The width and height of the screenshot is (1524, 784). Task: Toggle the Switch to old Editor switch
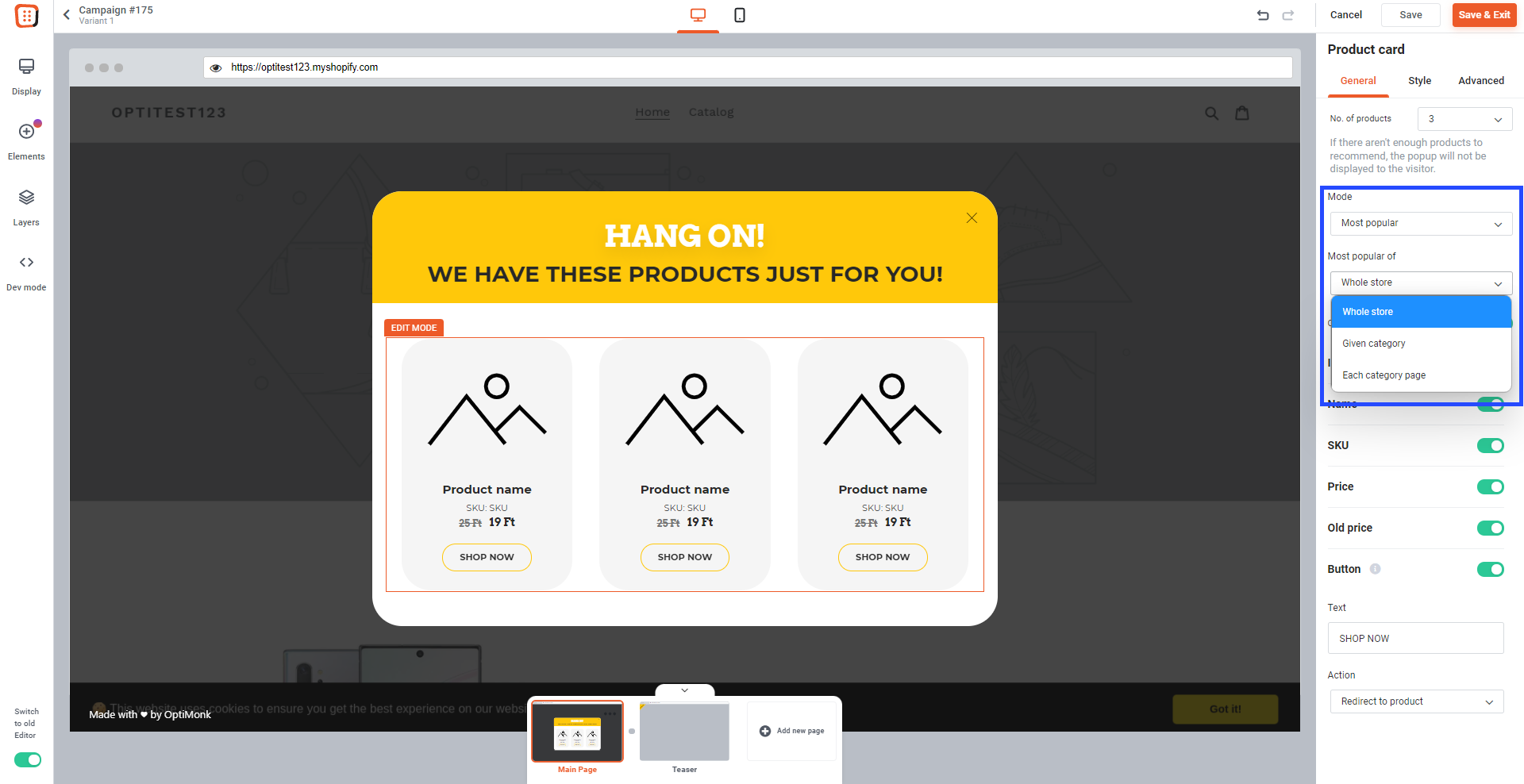point(28,759)
